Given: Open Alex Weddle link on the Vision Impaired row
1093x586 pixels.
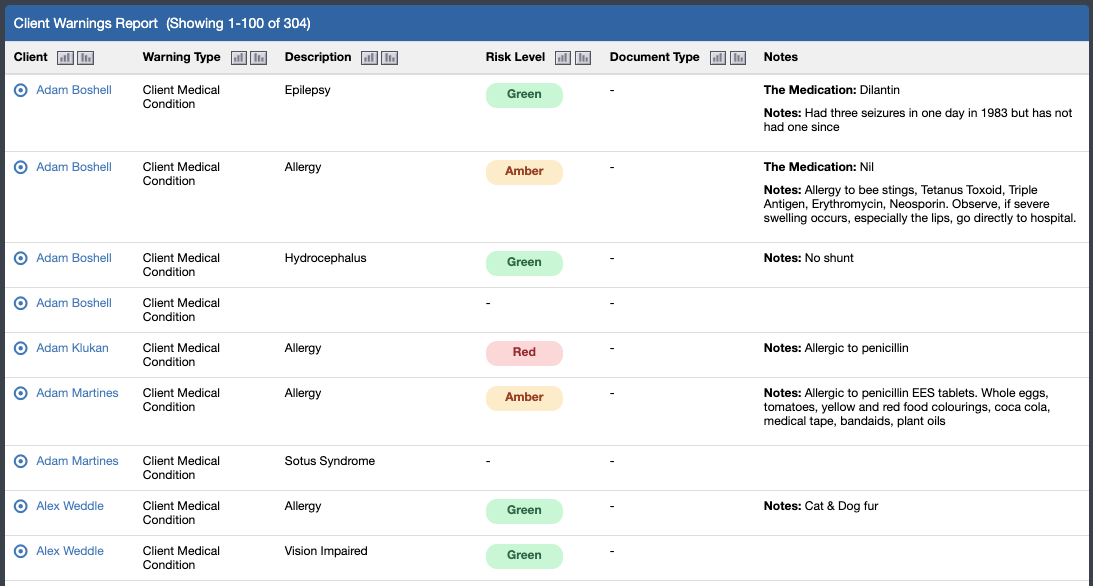Looking at the screenshot, I should pos(70,550).
